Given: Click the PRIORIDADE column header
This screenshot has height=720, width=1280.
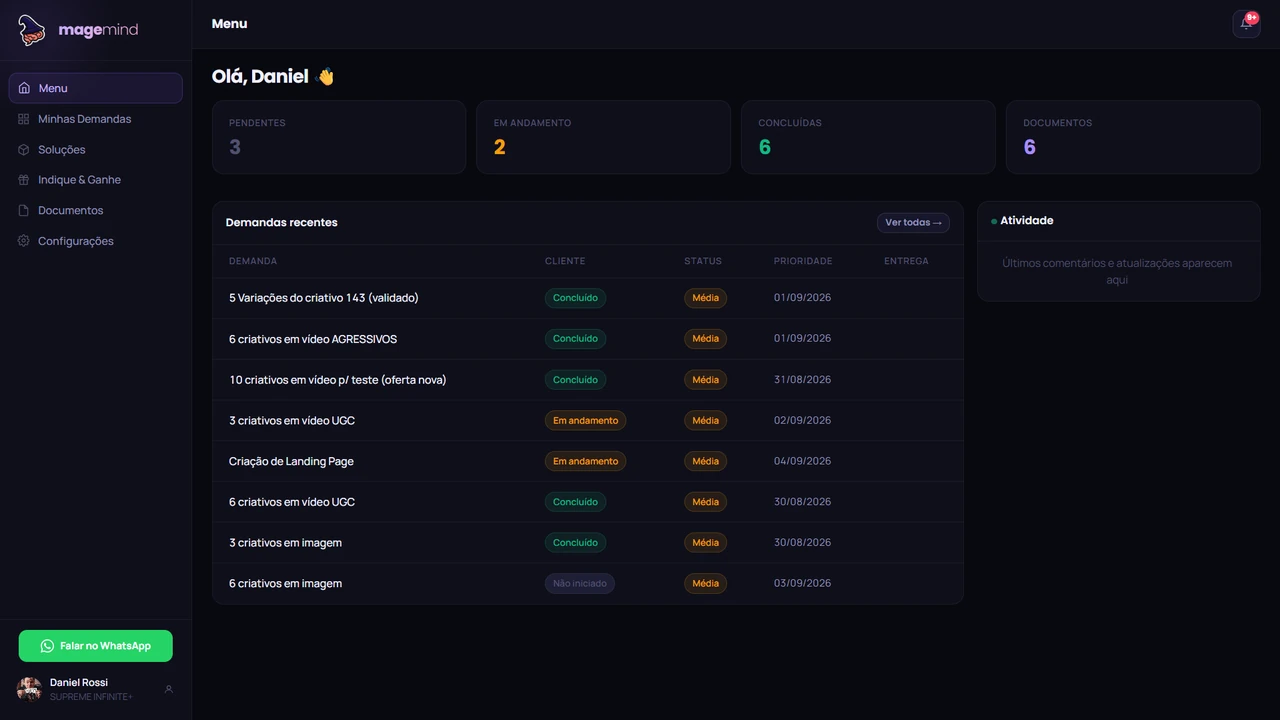Looking at the screenshot, I should pos(803,261).
